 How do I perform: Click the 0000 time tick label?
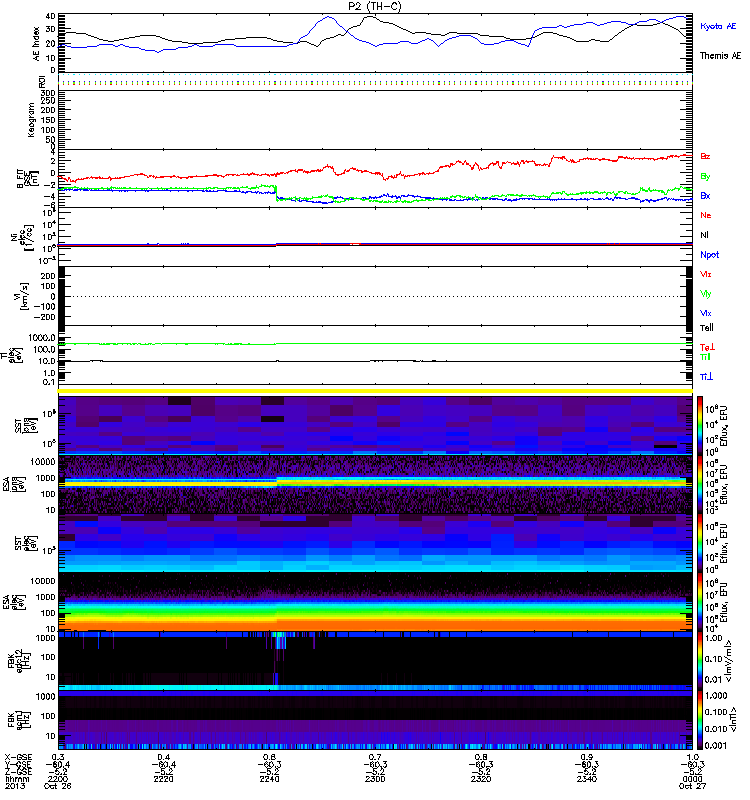tap(692, 779)
